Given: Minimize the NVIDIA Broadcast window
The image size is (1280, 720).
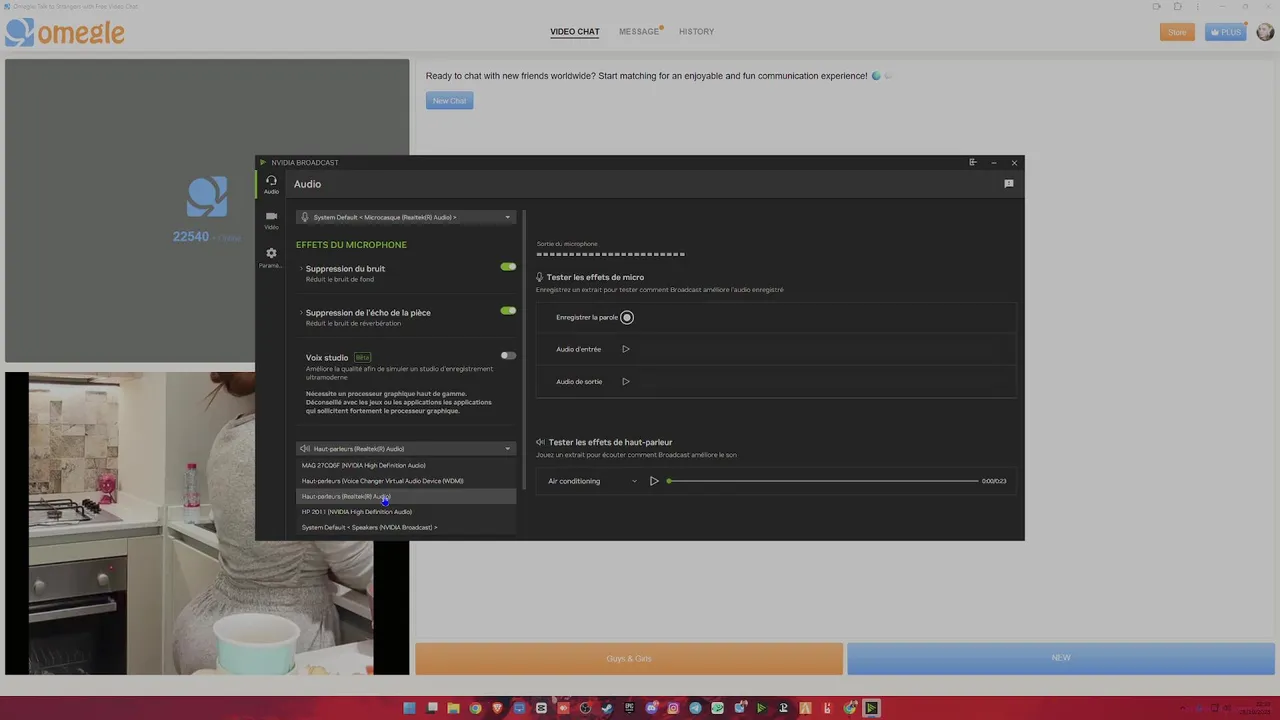Looking at the screenshot, I should (x=993, y=162).
